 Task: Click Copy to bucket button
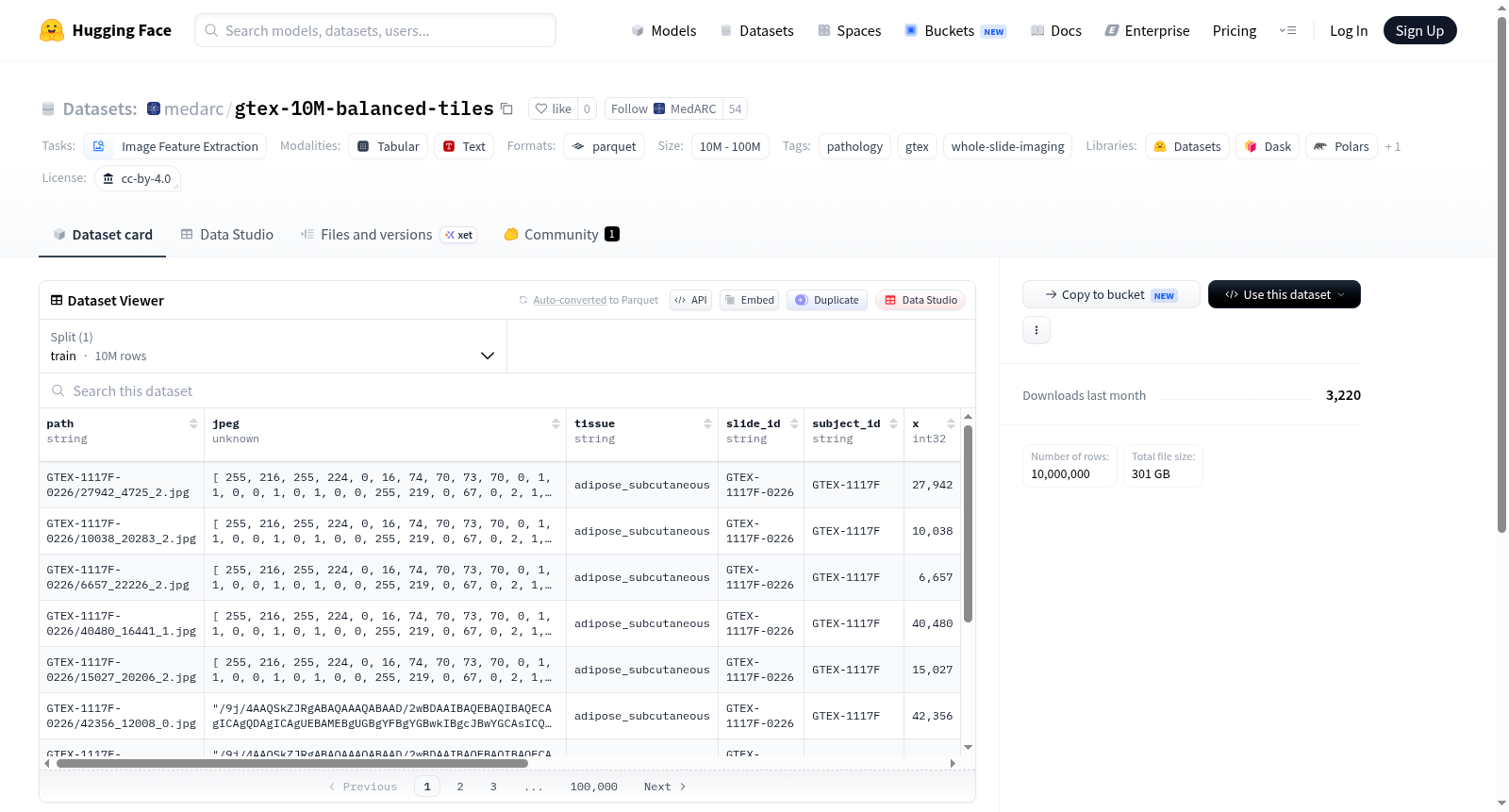pyautogui.click(x=1111, y=294)
